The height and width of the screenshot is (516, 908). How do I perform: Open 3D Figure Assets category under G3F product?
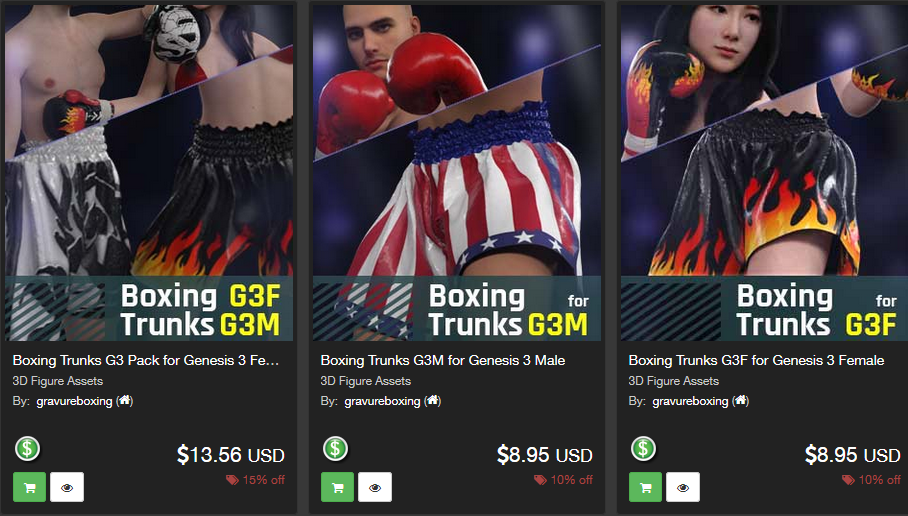(673, 381)
